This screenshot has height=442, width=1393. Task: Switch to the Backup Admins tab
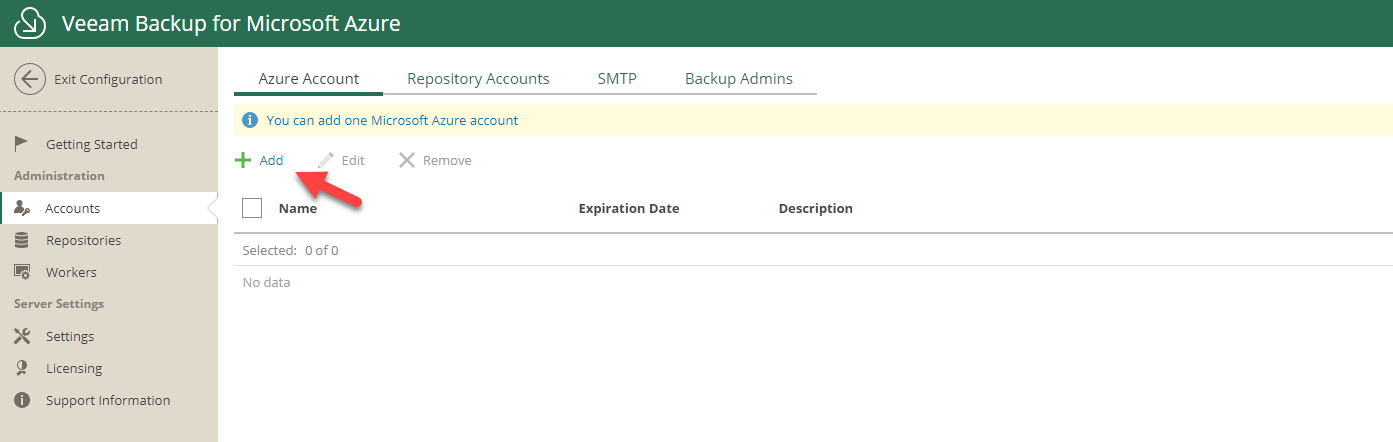(x=739, y=79)
